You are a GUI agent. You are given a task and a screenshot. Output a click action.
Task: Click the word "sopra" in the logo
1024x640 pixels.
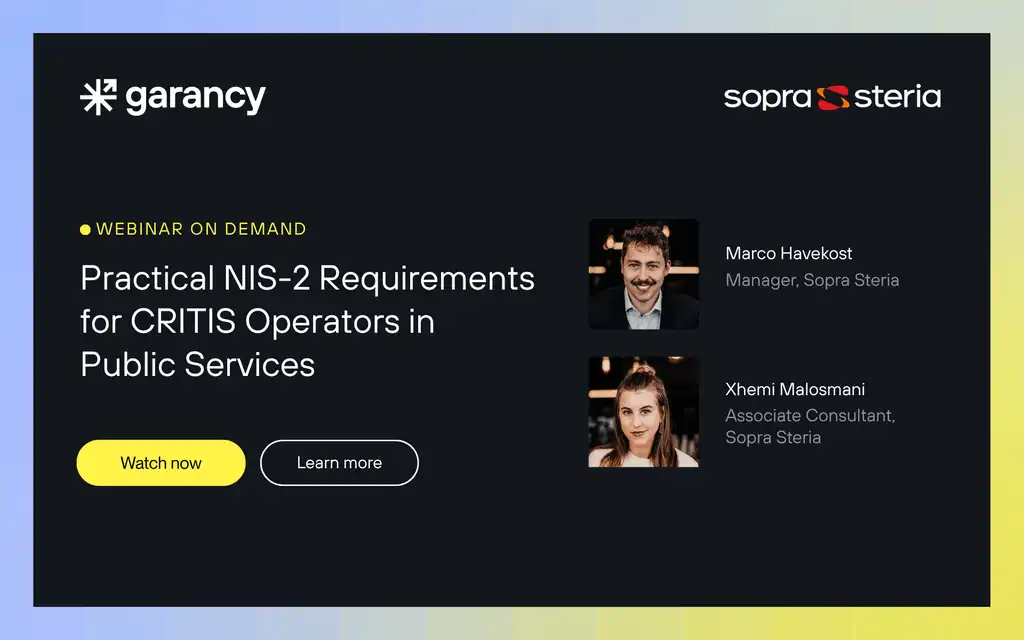click(x=767, y=99)
